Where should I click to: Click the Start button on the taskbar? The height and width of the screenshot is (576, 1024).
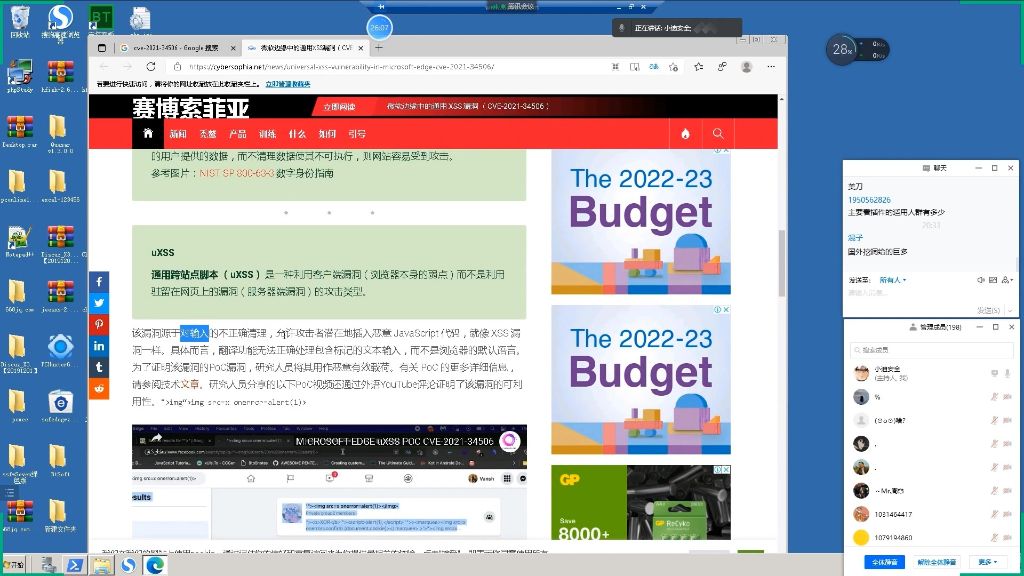[14, 565]
